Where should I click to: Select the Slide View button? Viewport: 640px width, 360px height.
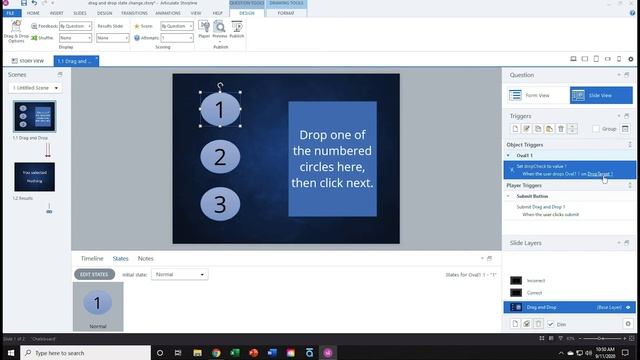coord(601,95)
